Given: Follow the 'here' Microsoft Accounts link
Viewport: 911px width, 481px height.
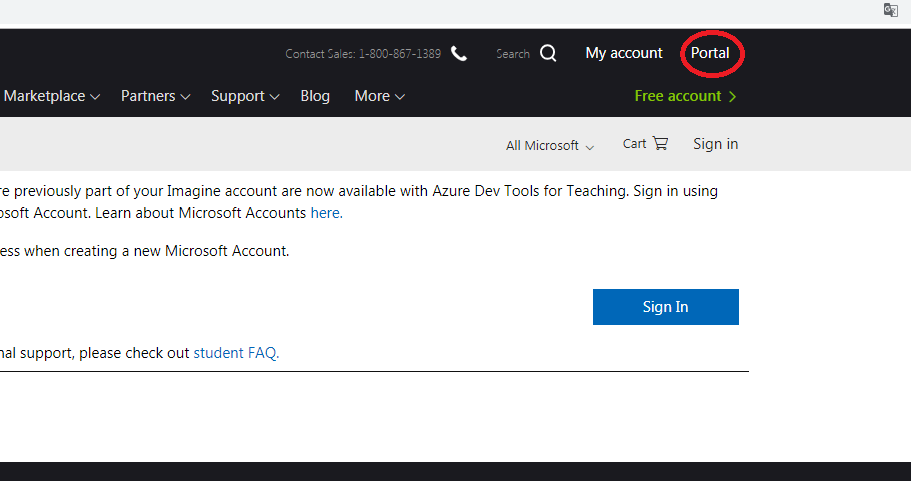Looking at the screenshot, I should pos(325,213).
